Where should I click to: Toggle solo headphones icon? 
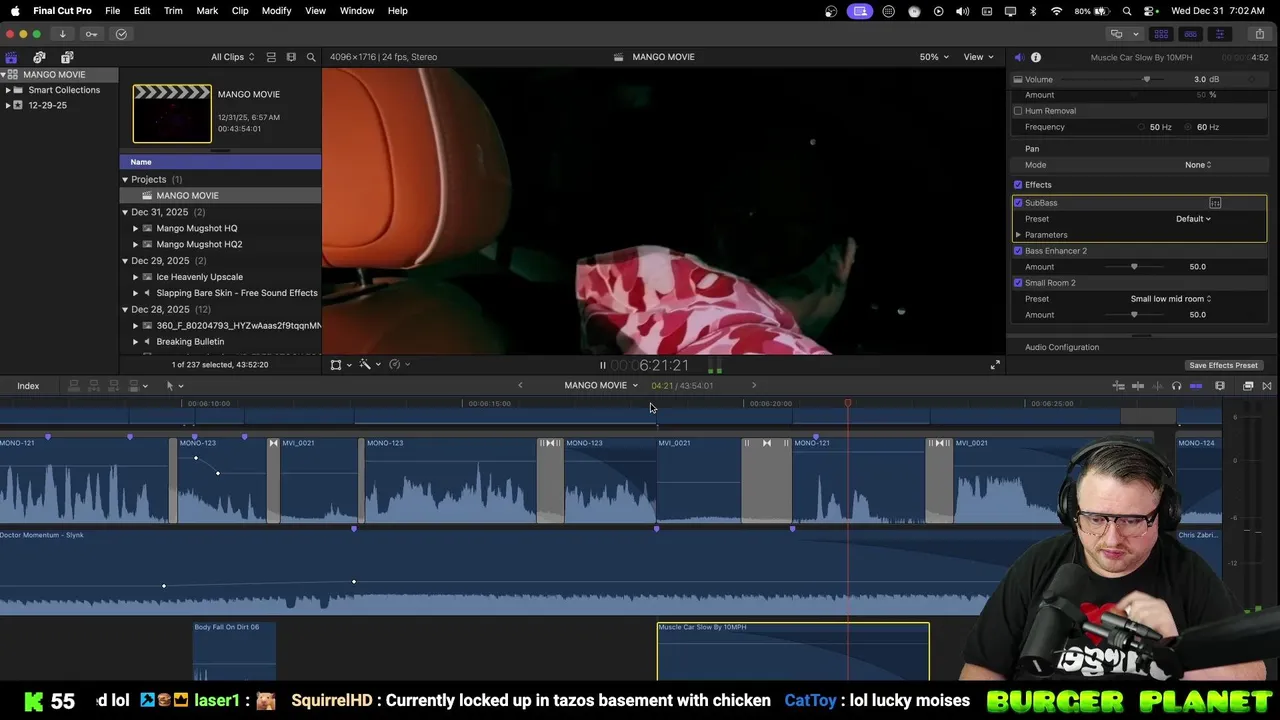(x=1176, y=385)
